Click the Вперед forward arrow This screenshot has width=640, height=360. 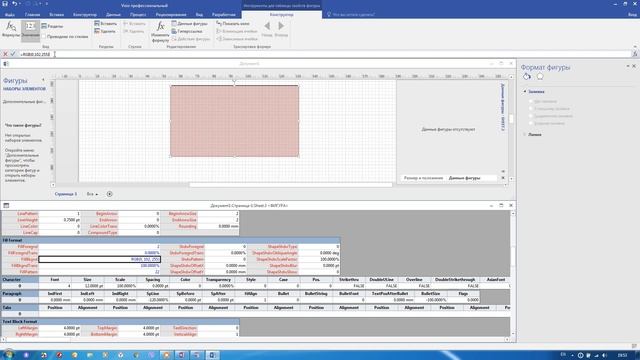coord(281,29)
